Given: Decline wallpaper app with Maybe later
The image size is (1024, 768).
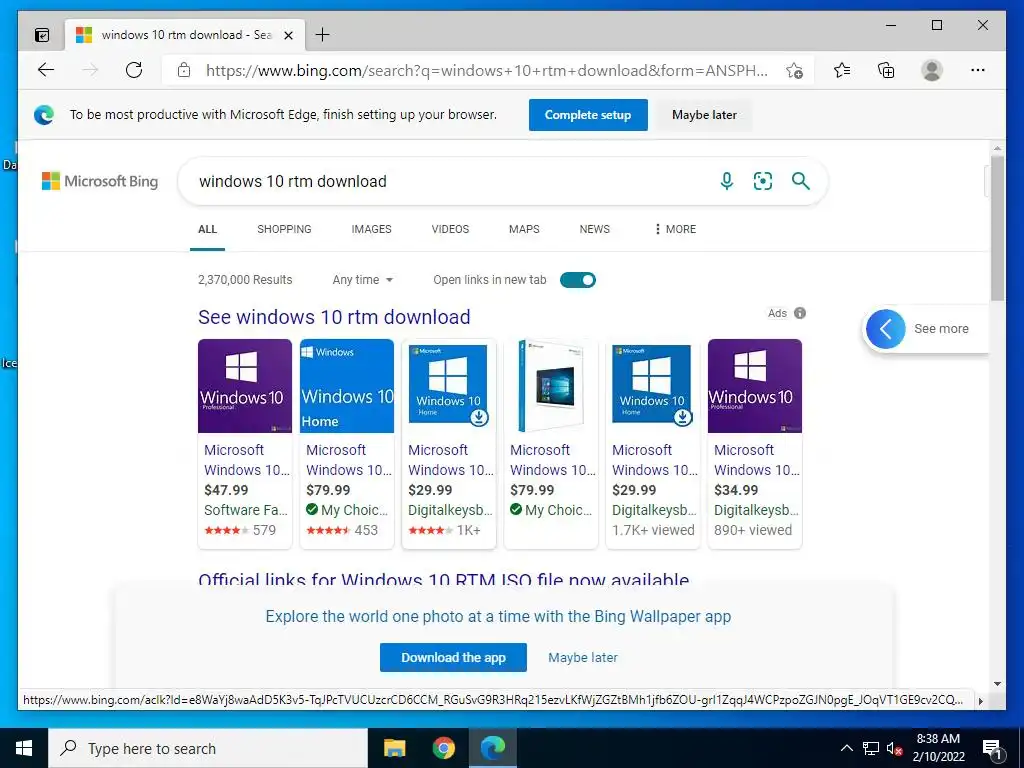Looking at the screenshot, I should [x=583, y=658].
